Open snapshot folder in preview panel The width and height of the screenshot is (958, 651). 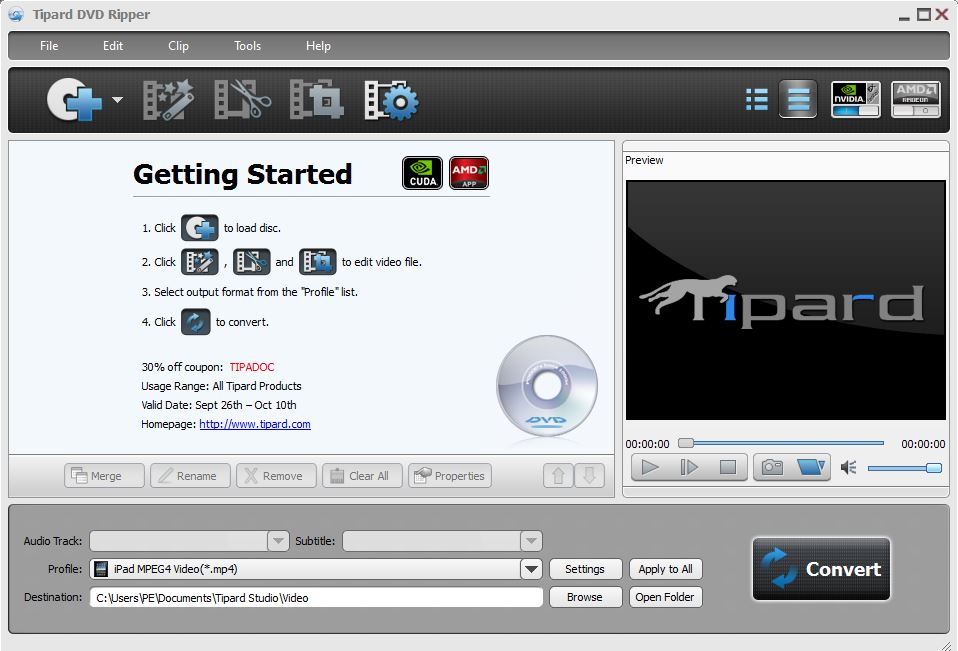point(811,467)
